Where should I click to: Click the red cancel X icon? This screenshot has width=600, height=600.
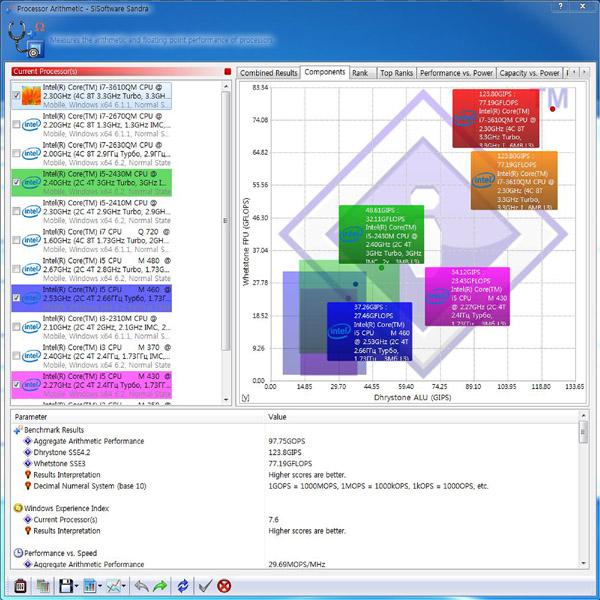pyautogui.click(x=224, y=586)
